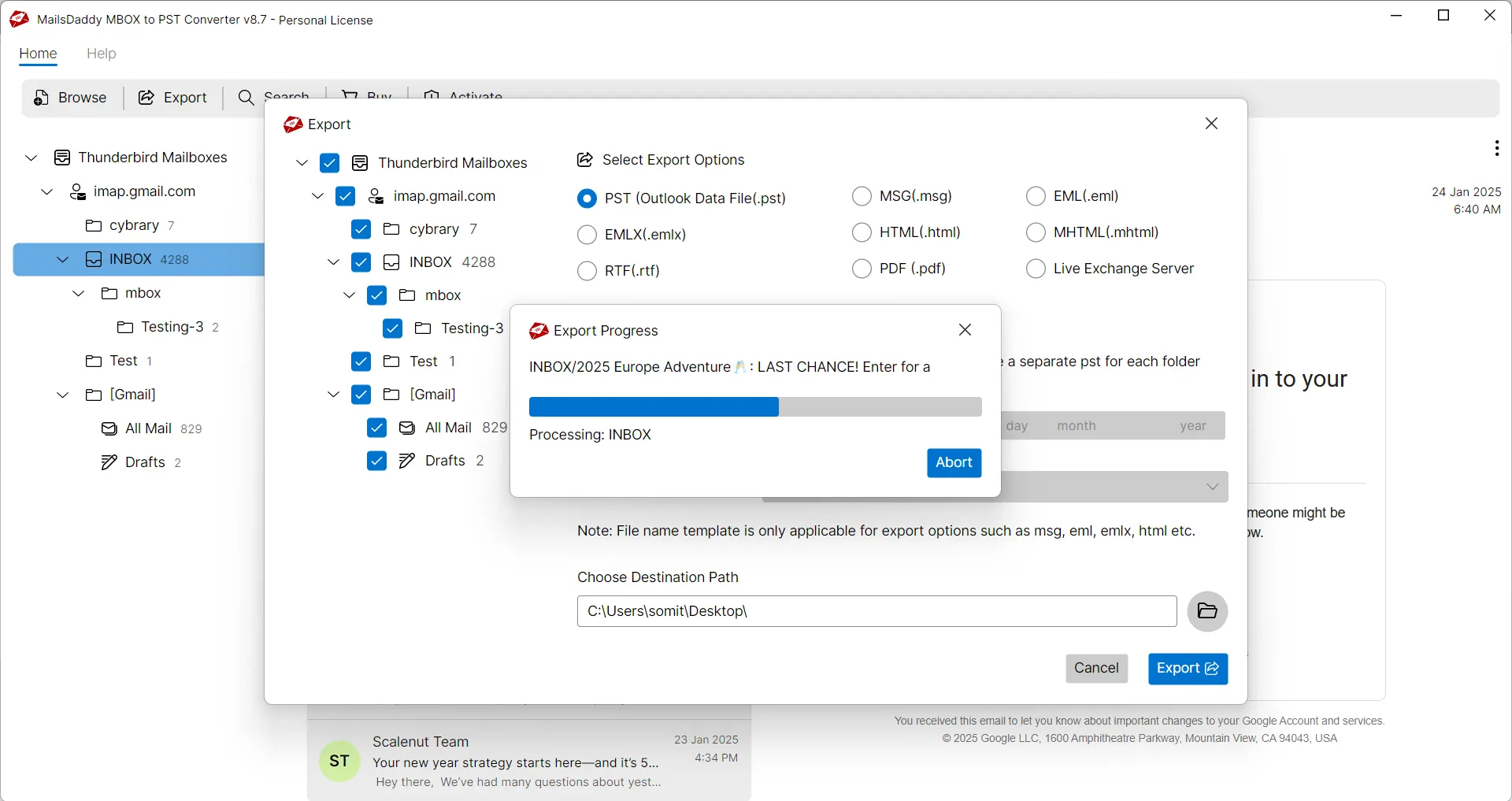Image resolution: width=1512 pixels, height=801 pixels.
Task: Click the Export icon in the toolbar
Action: click(x=146, y=98)
